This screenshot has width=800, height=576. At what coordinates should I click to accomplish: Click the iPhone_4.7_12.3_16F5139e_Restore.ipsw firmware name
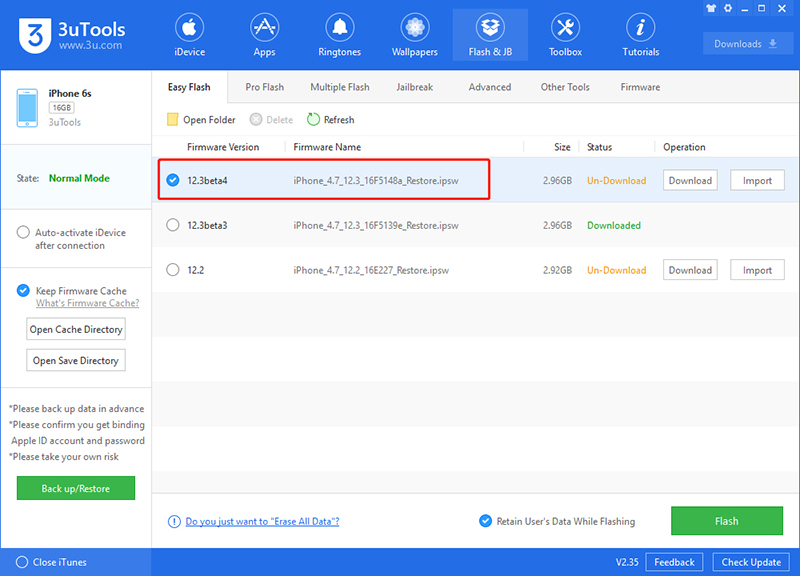pos(376,226)
